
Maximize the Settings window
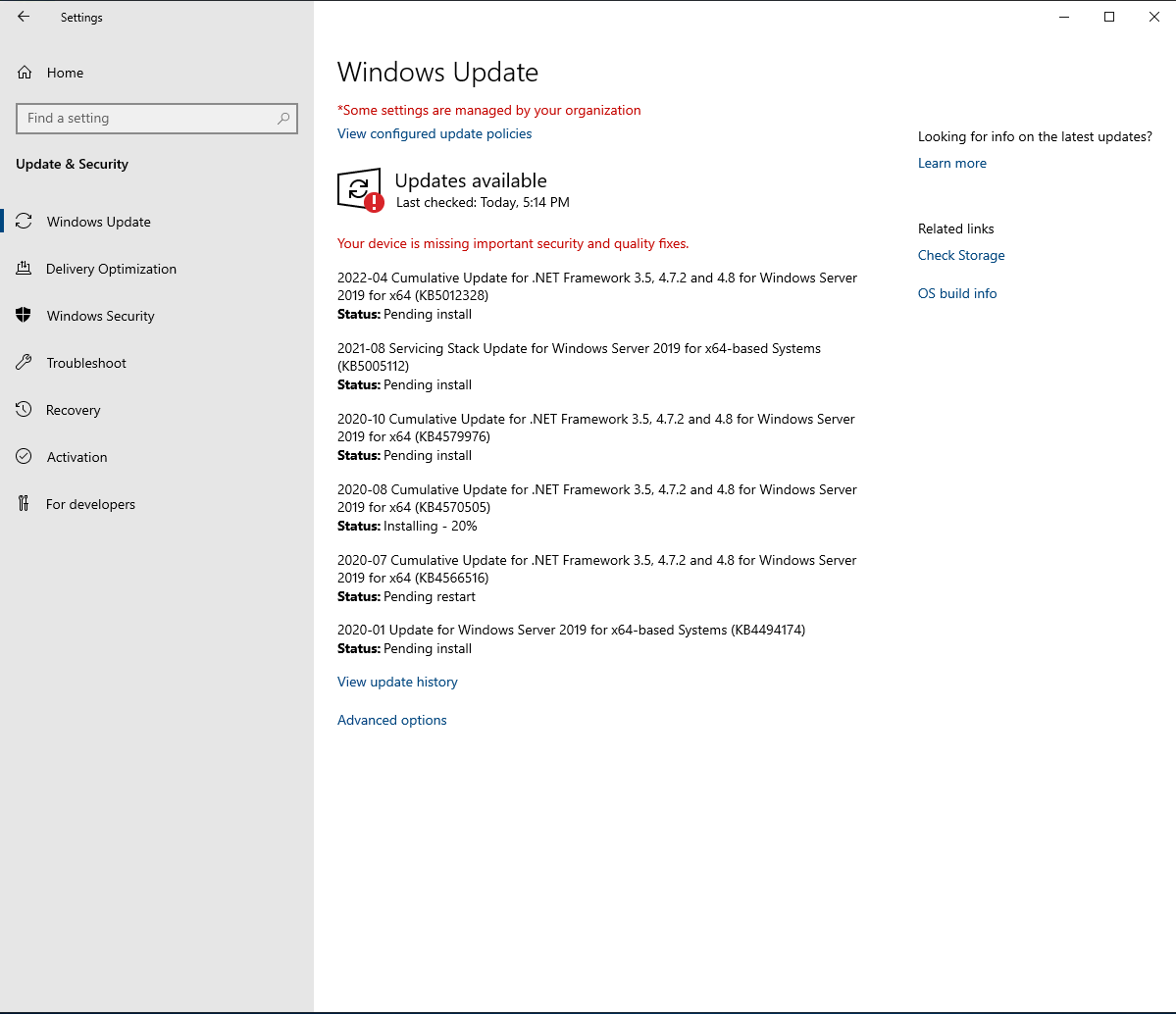pyautogui.click(x=1109, y=17)
